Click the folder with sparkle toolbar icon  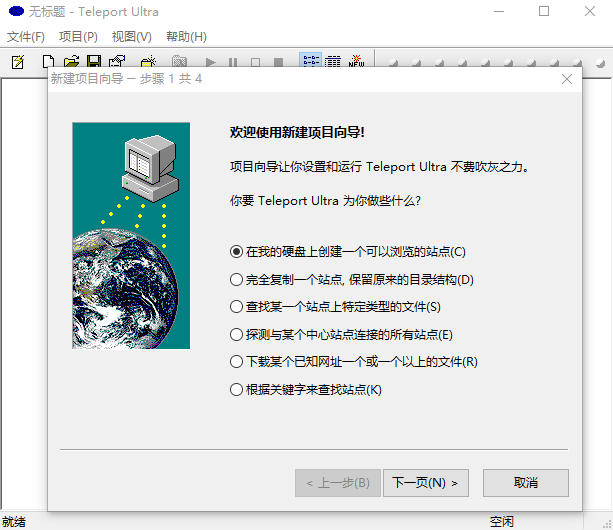tap(148, 61)
